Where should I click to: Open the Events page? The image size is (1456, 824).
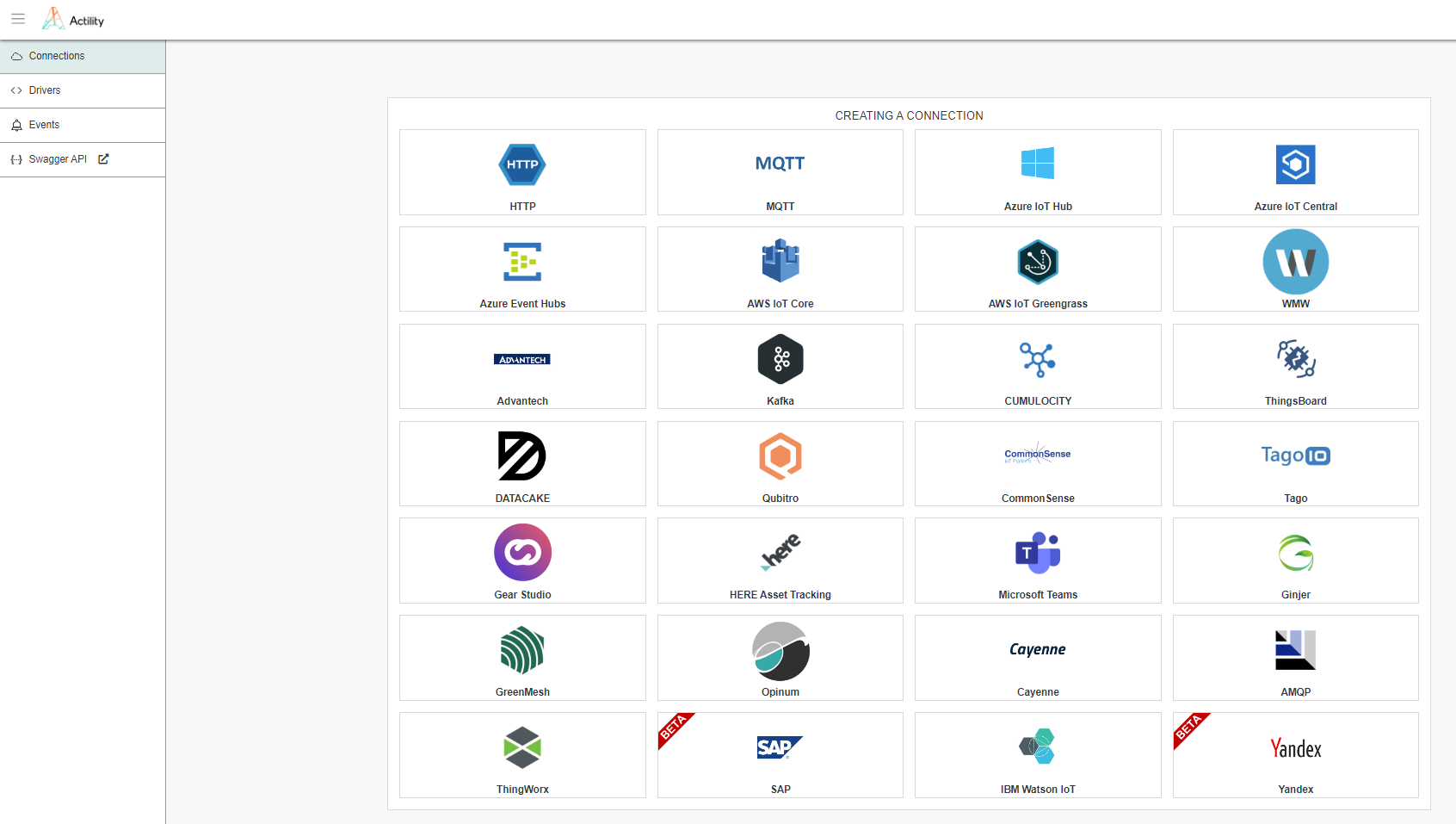point(83,125)
